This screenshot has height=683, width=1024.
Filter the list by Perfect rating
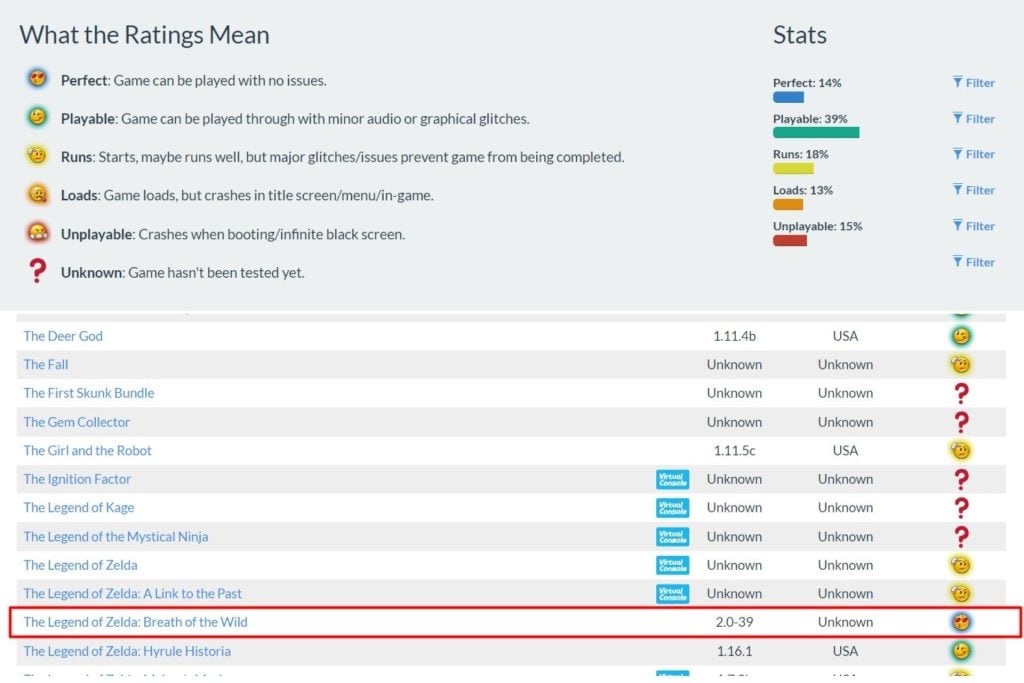(974, 83)
